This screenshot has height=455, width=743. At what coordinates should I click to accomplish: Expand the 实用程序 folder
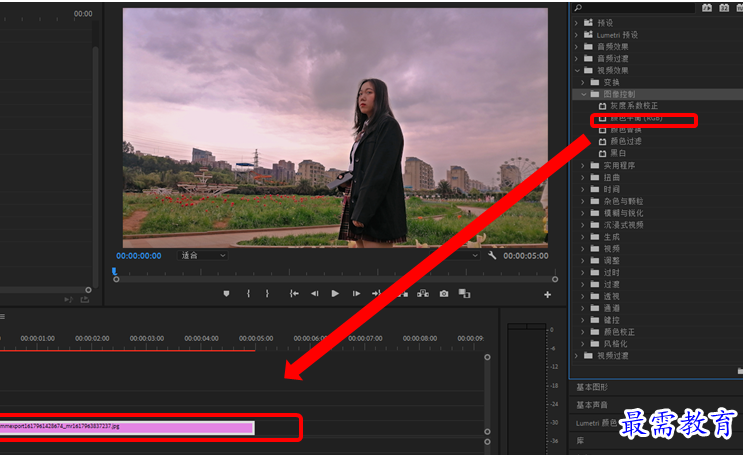pos(583,165)
